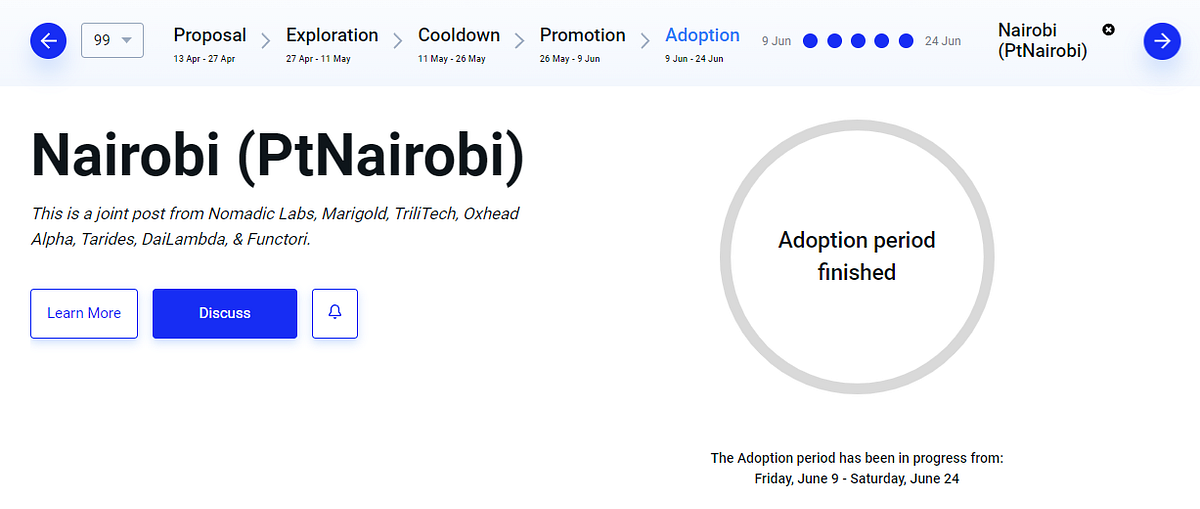This screenshot has width=1200, height=509.
Task: Click first blue progress dot after 9 Jun
Action: 810,41
